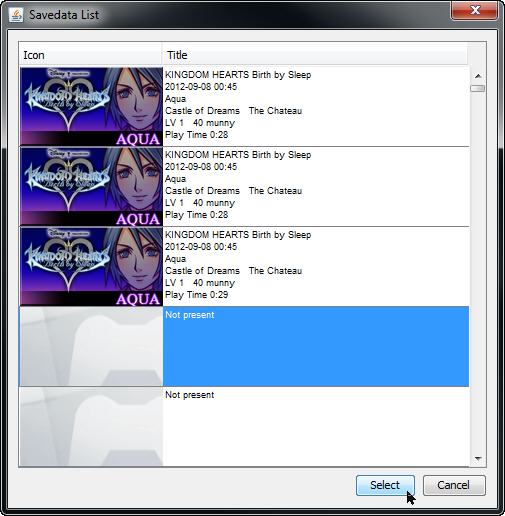
Task: Click the Icon column header
Action: pos(91,55)
